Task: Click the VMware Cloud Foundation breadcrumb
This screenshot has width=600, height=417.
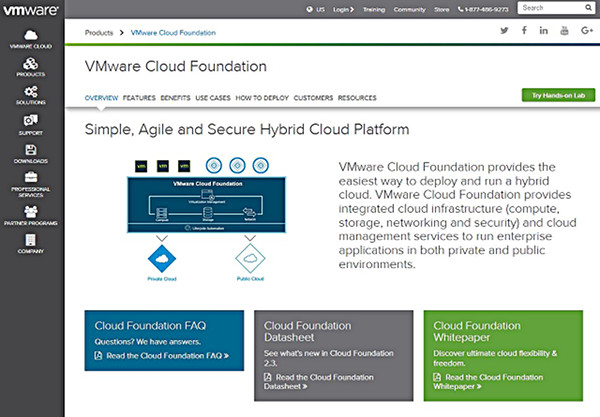Action: 173,33
